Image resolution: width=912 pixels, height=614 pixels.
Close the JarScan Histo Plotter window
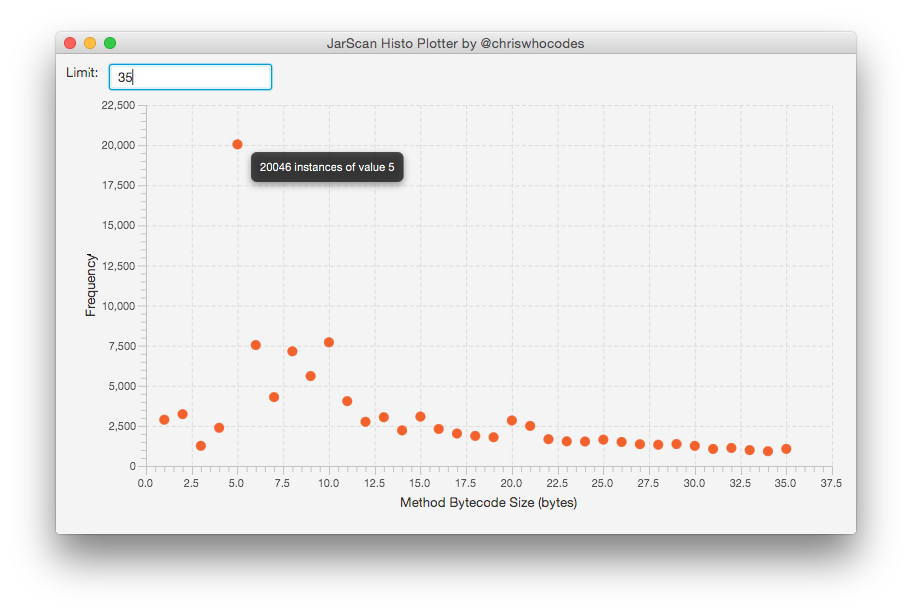(x=70, y=43)
